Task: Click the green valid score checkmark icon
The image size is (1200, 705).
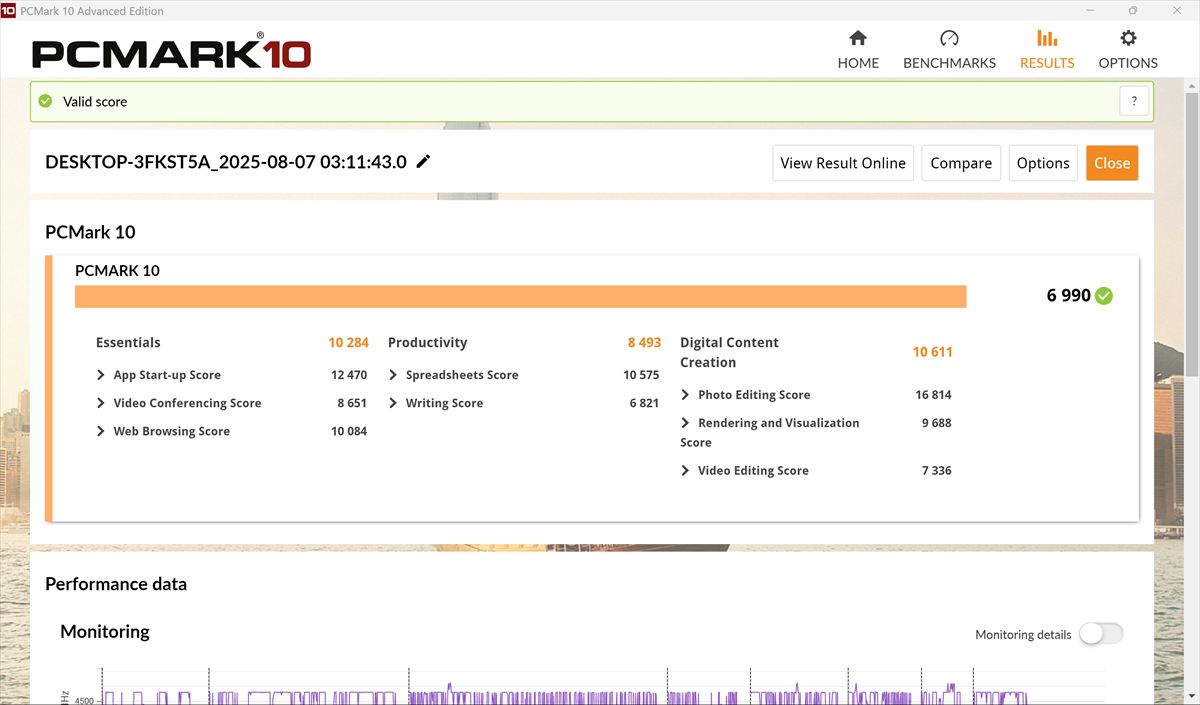Action: click(45, 101)
